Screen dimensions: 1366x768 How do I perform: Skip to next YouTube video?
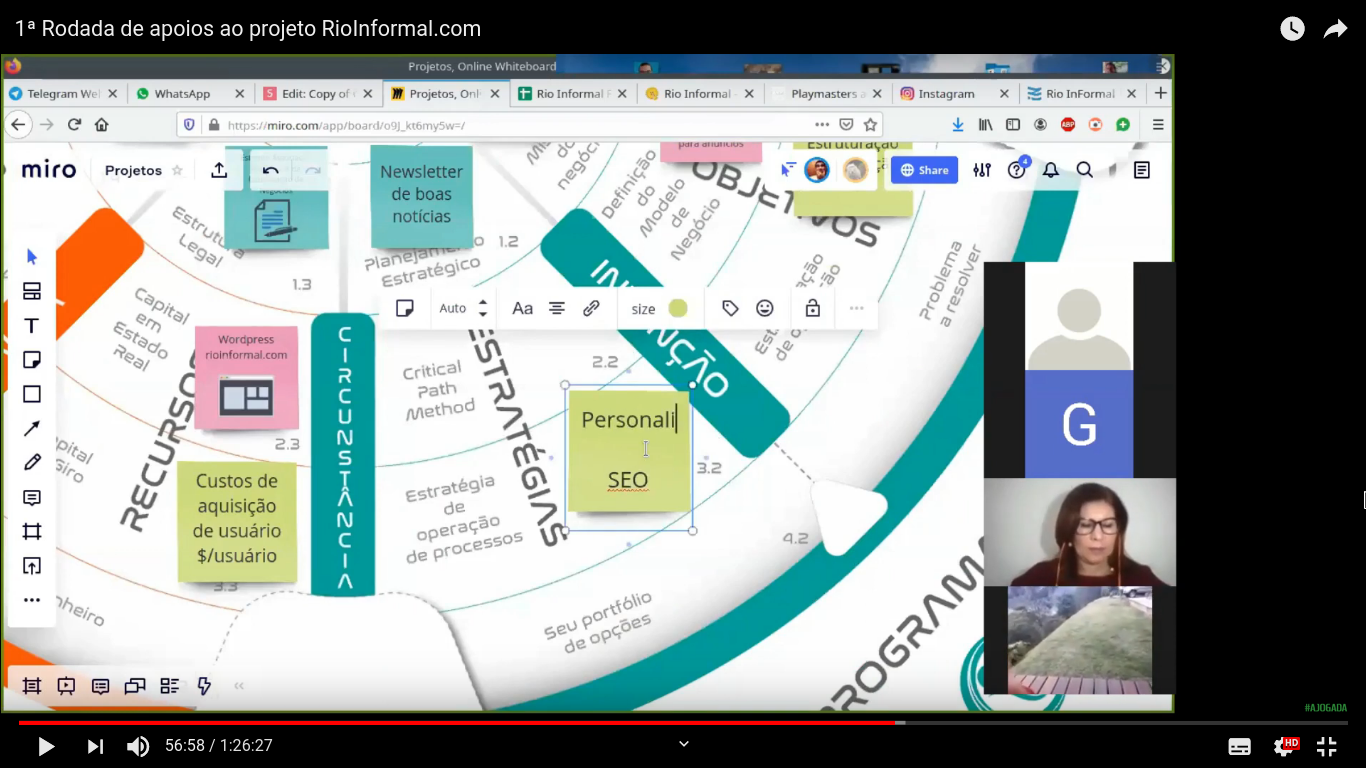point(95,746)
